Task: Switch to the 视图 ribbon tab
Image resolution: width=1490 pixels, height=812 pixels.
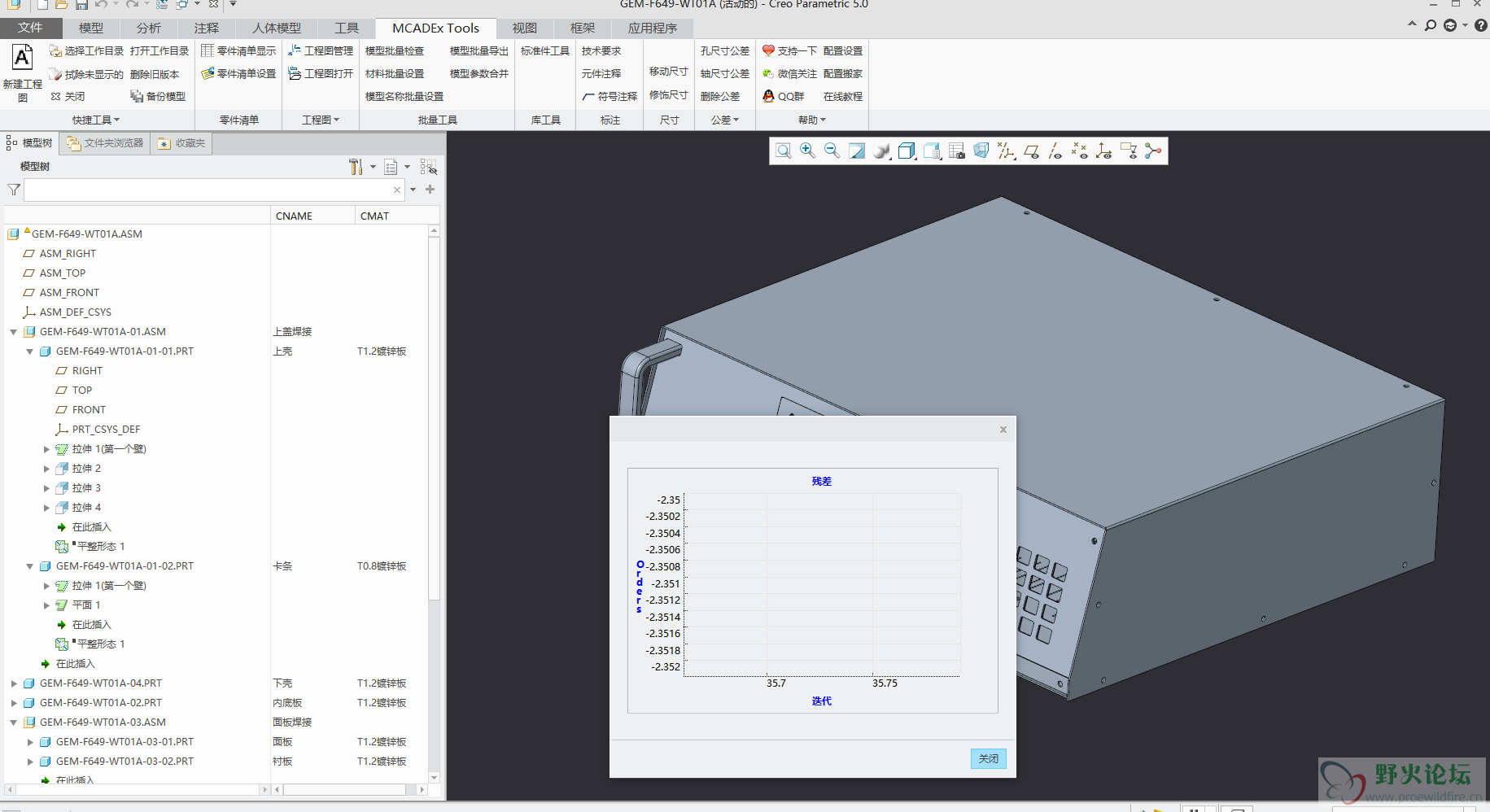Action: click(x=525, y=28)
